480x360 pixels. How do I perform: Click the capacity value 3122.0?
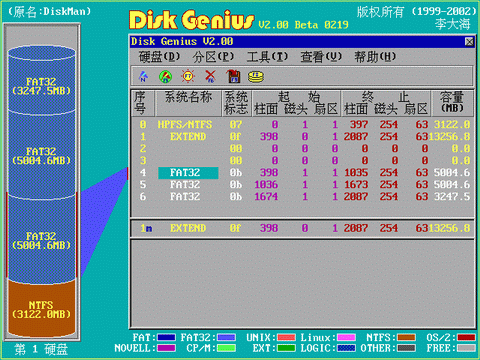click(452, 125)
